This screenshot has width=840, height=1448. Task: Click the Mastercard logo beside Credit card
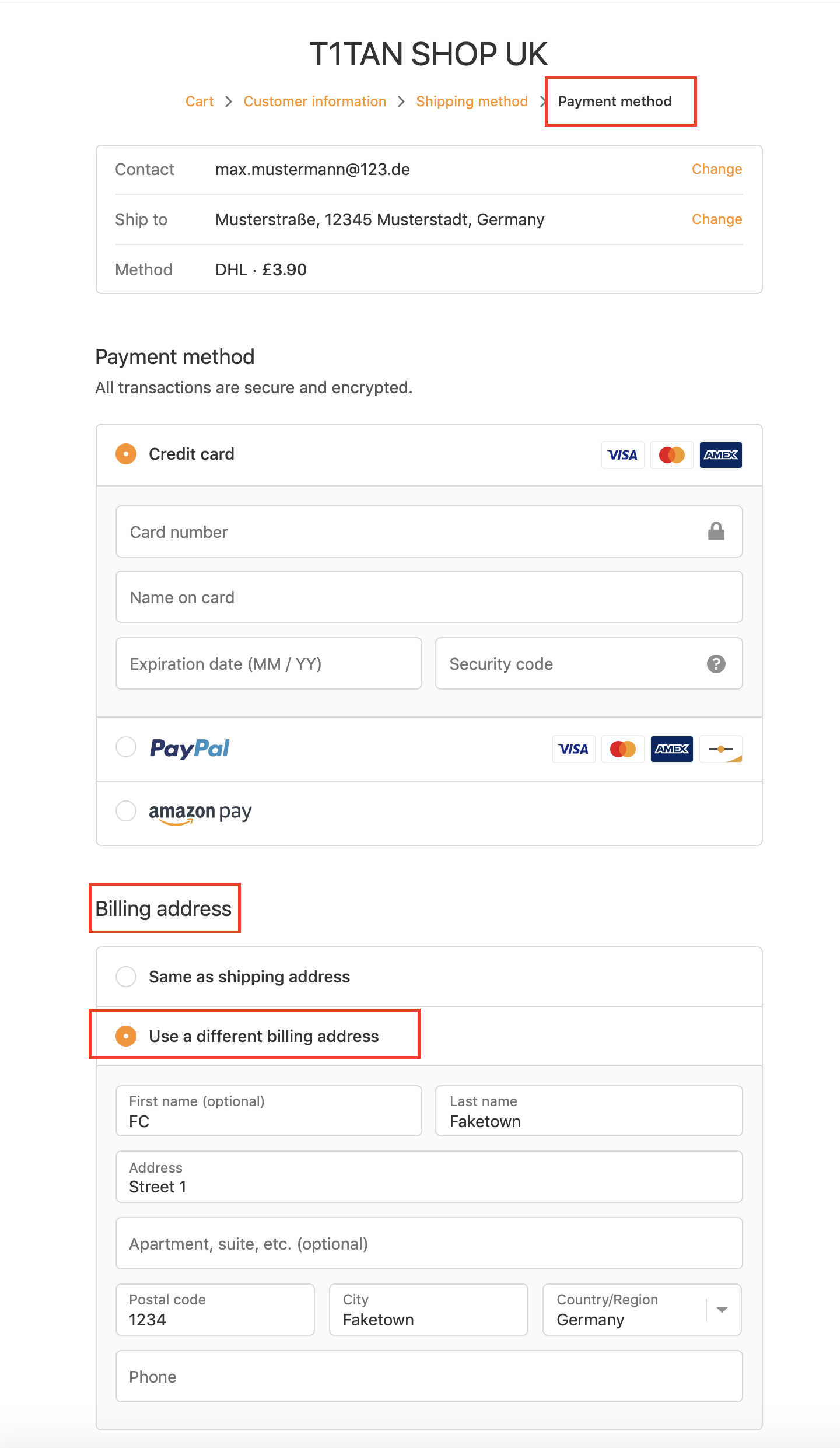[x=671, y=455]
